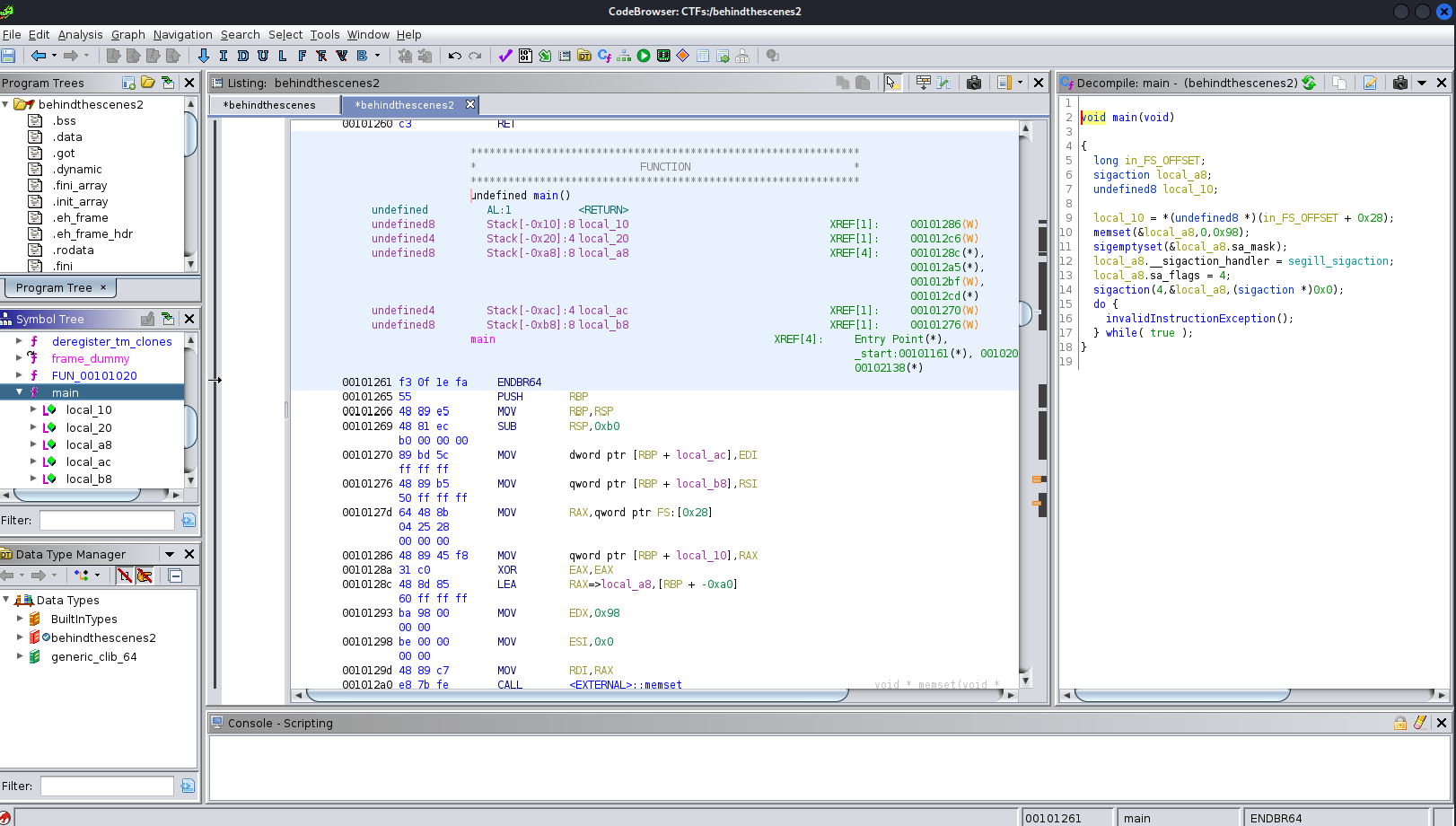
Task: Toggle mouse hover mode in Listing toolbar
Action: (891, 83)
